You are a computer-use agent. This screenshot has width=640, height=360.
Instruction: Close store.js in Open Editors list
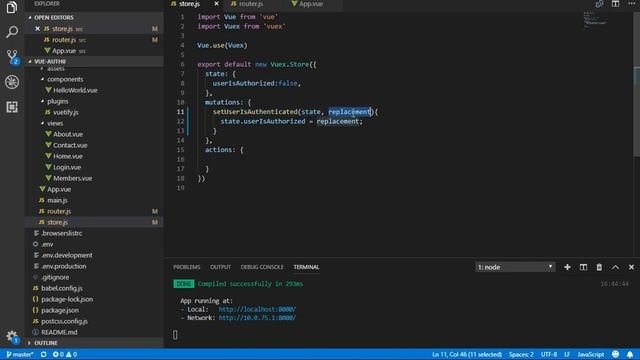38,29
